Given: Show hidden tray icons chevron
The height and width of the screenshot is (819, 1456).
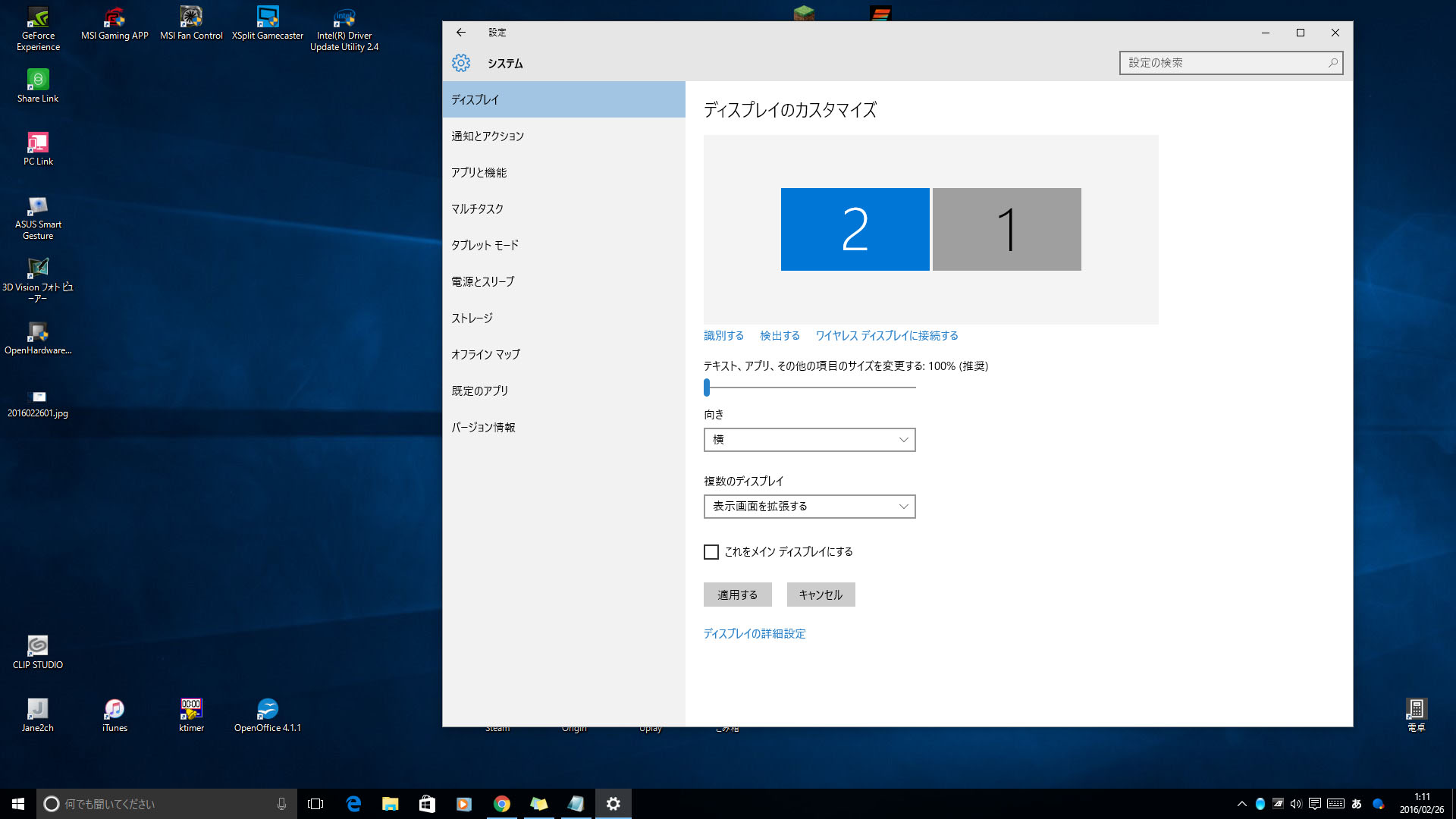Looking at the screenshot, I should [1241, 804].
